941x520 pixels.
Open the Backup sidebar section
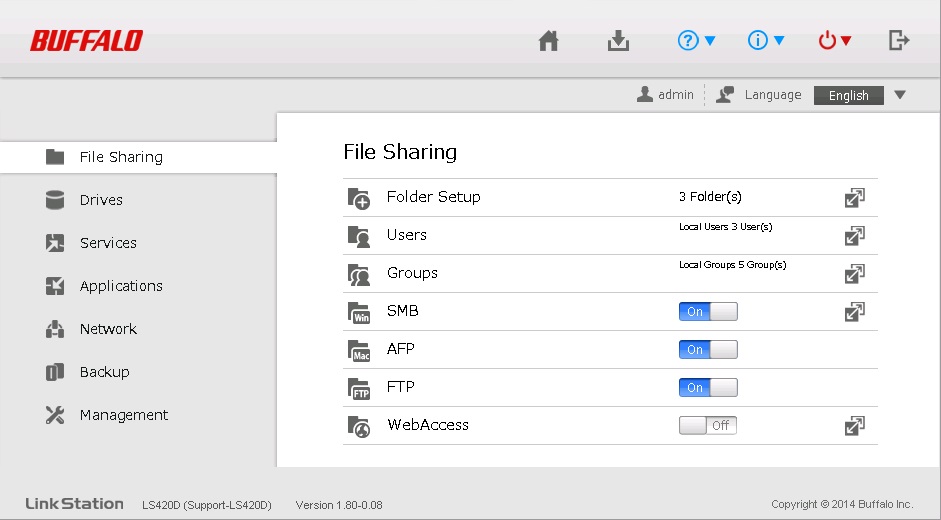coord(104,372)
